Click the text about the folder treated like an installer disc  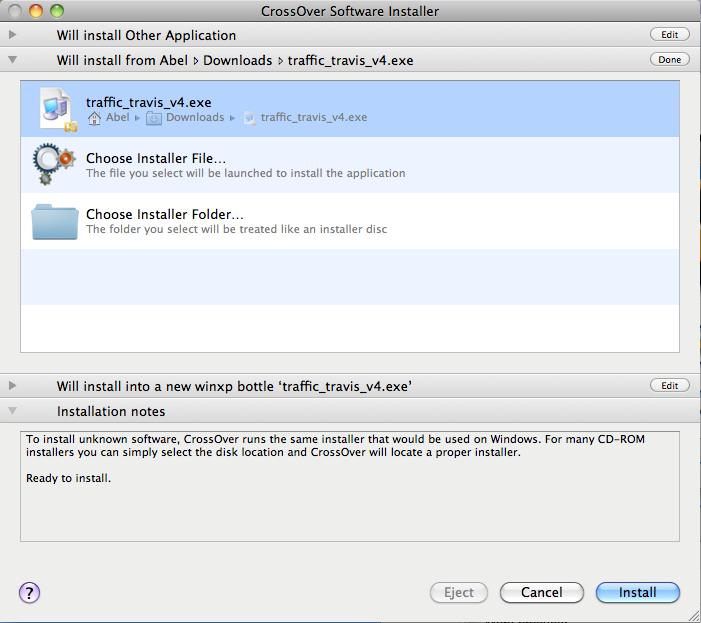coord(236,229)
